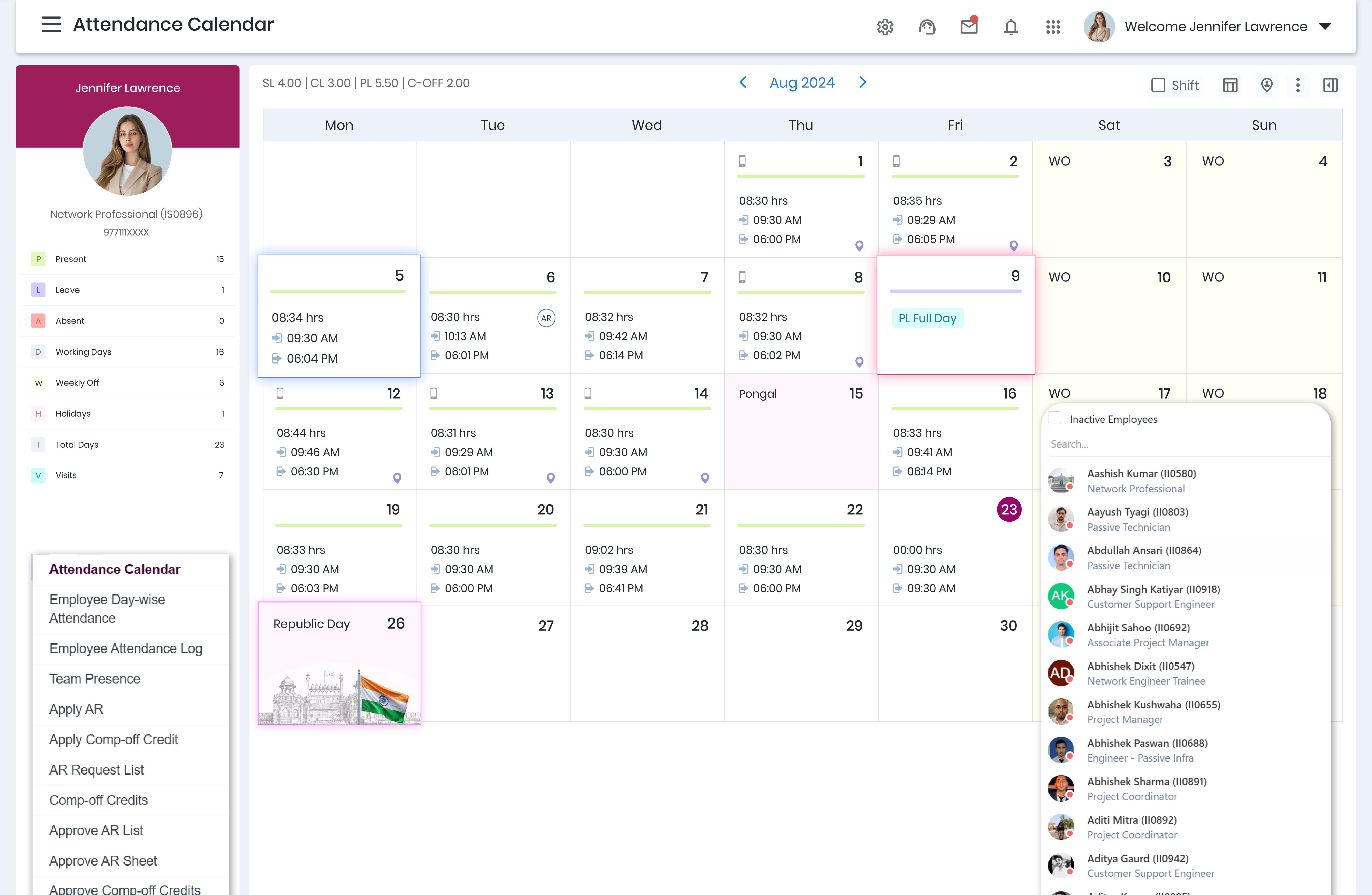
Task: Click the Holidays summary row
Action: [x=127, y=414]
